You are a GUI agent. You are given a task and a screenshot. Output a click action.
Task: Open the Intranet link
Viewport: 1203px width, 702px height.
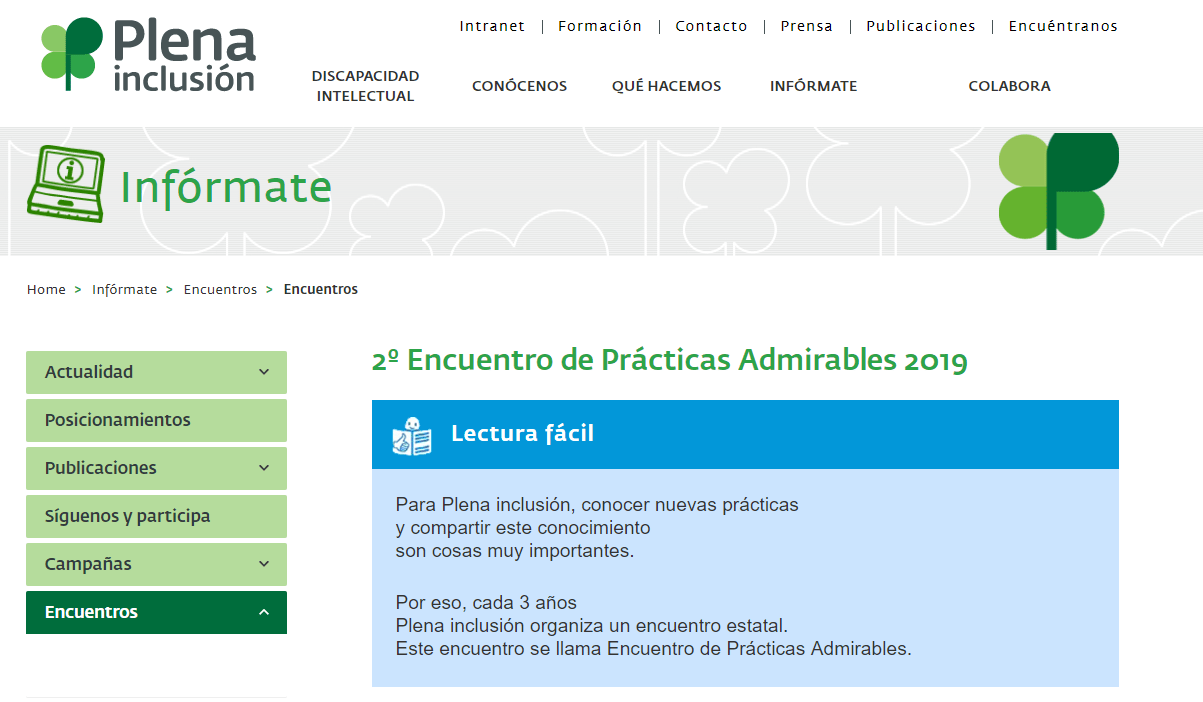tap(492, 27)
